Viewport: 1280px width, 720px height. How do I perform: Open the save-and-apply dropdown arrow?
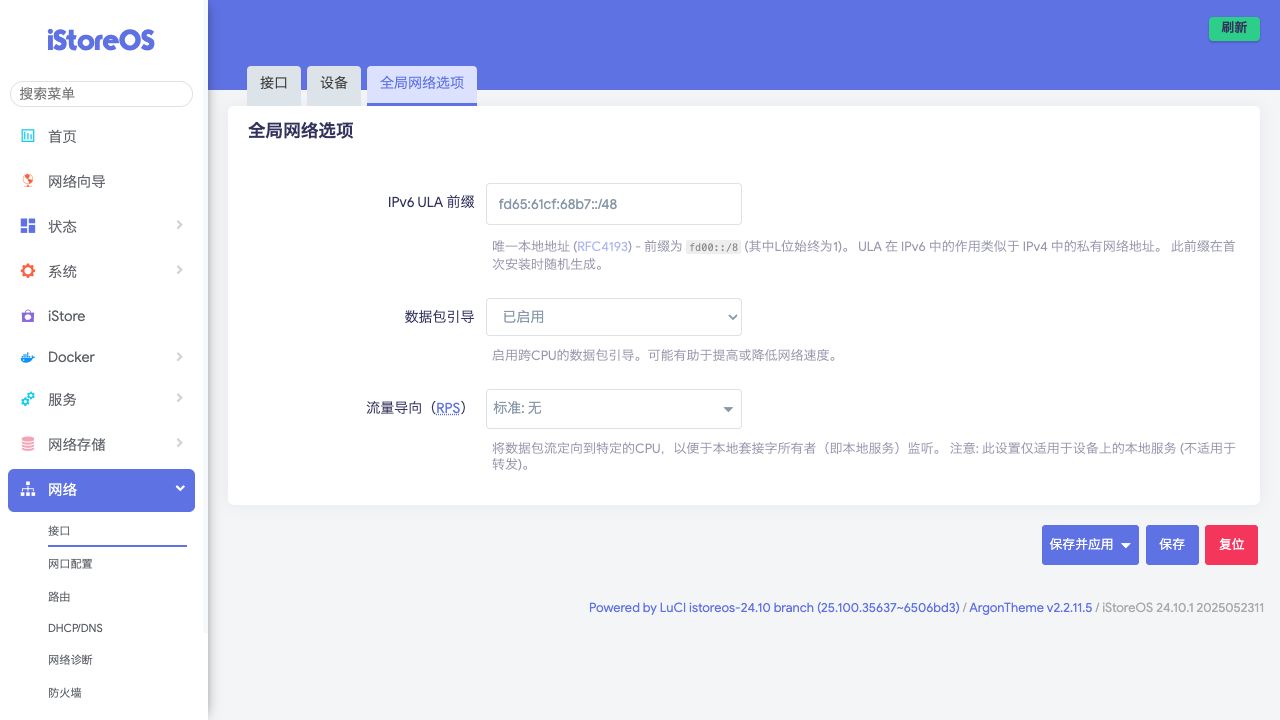(1126, 545)
